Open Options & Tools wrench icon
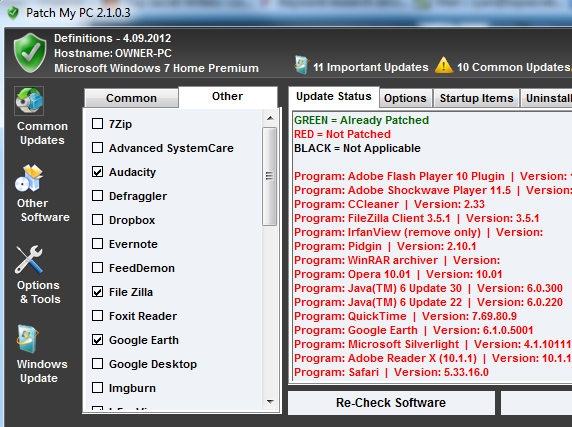The image size is (572, 427). tap(29, 260)
